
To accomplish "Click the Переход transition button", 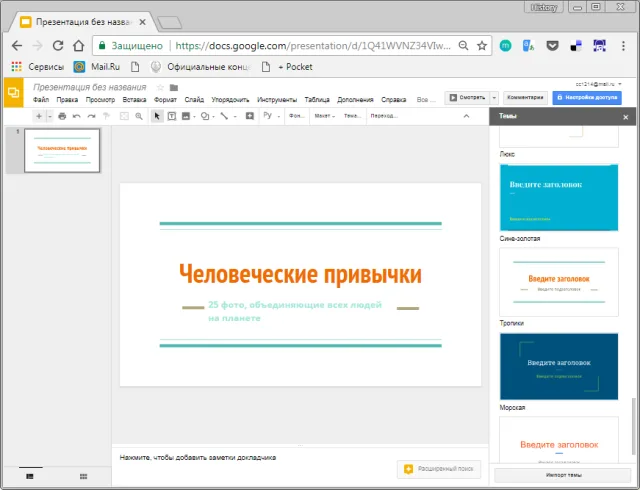I will click(384, 116).
